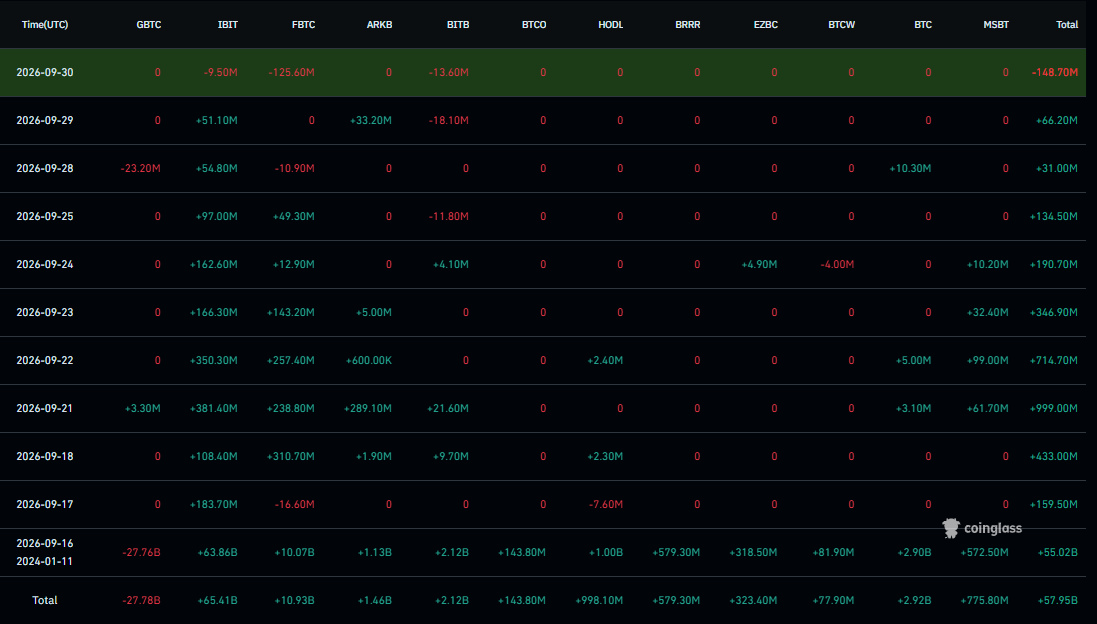
Task: Click the Total row label at bottom
Action: [x=45, y=601]
